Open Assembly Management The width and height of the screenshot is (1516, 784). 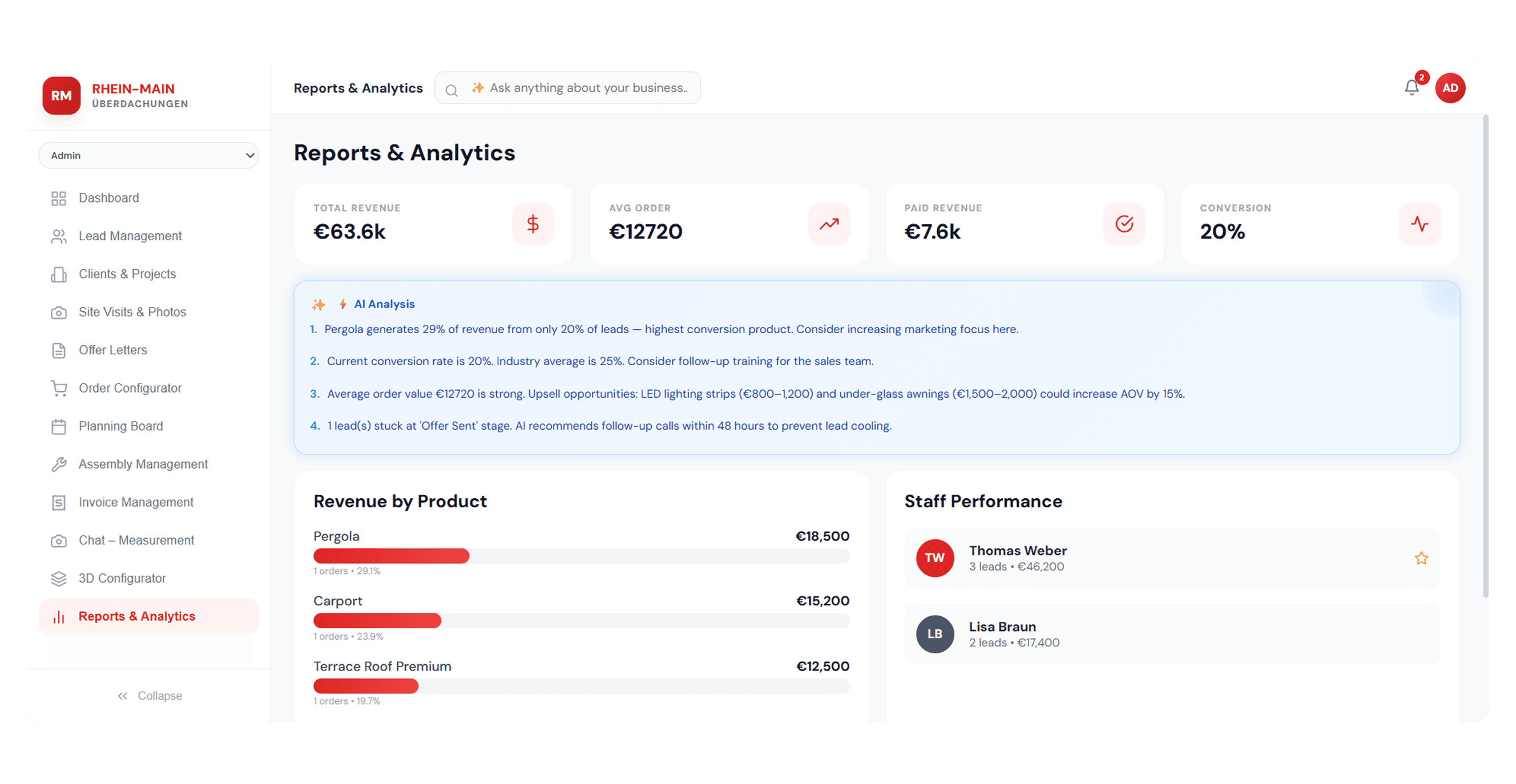pos(148,464)
